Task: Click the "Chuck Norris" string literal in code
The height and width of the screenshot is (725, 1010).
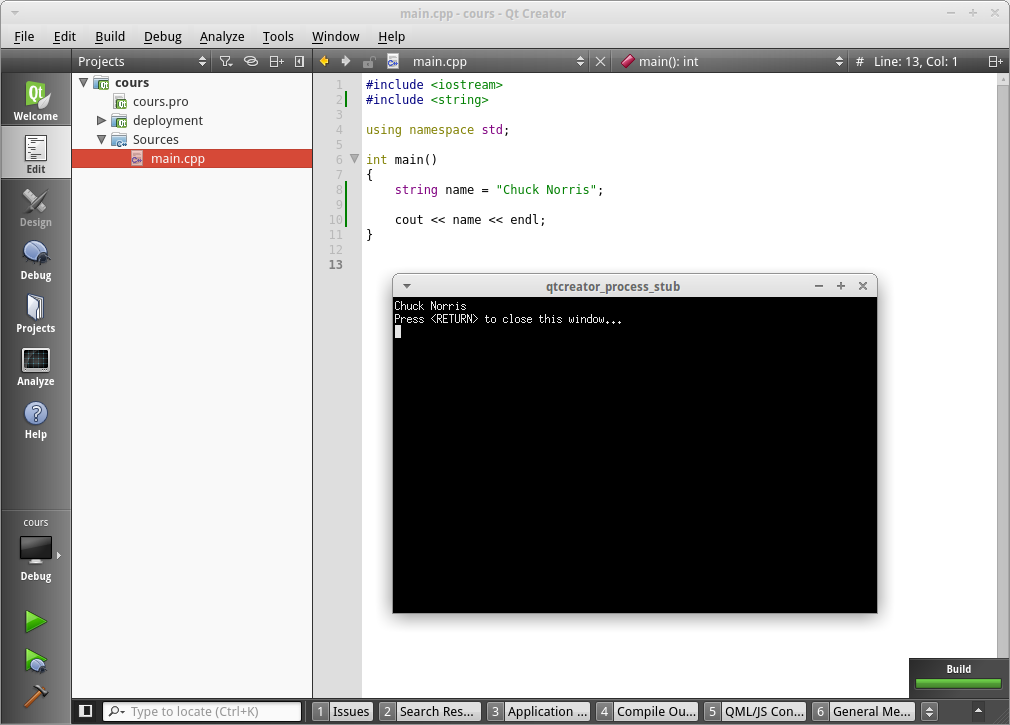Action: point(546,190)
